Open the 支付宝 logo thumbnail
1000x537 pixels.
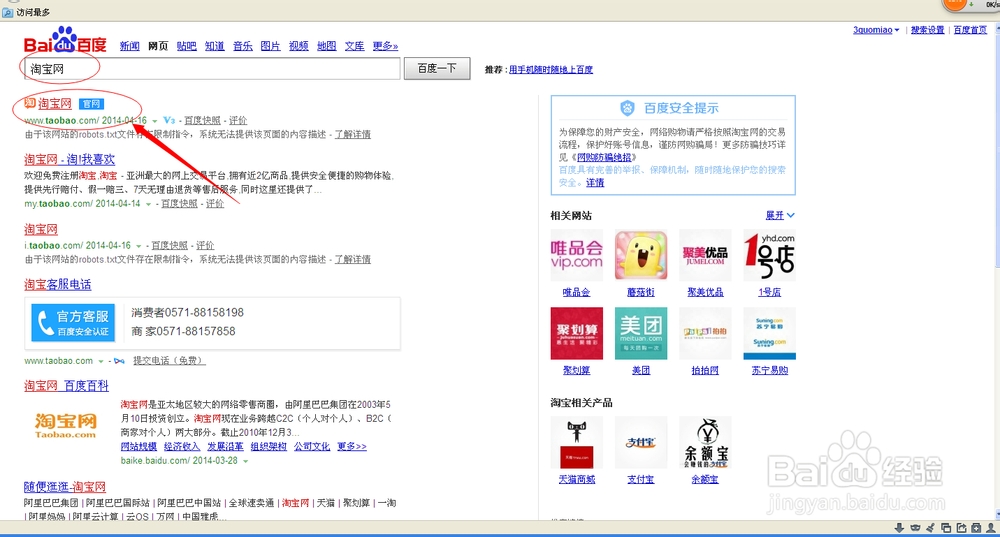[641, 443]
